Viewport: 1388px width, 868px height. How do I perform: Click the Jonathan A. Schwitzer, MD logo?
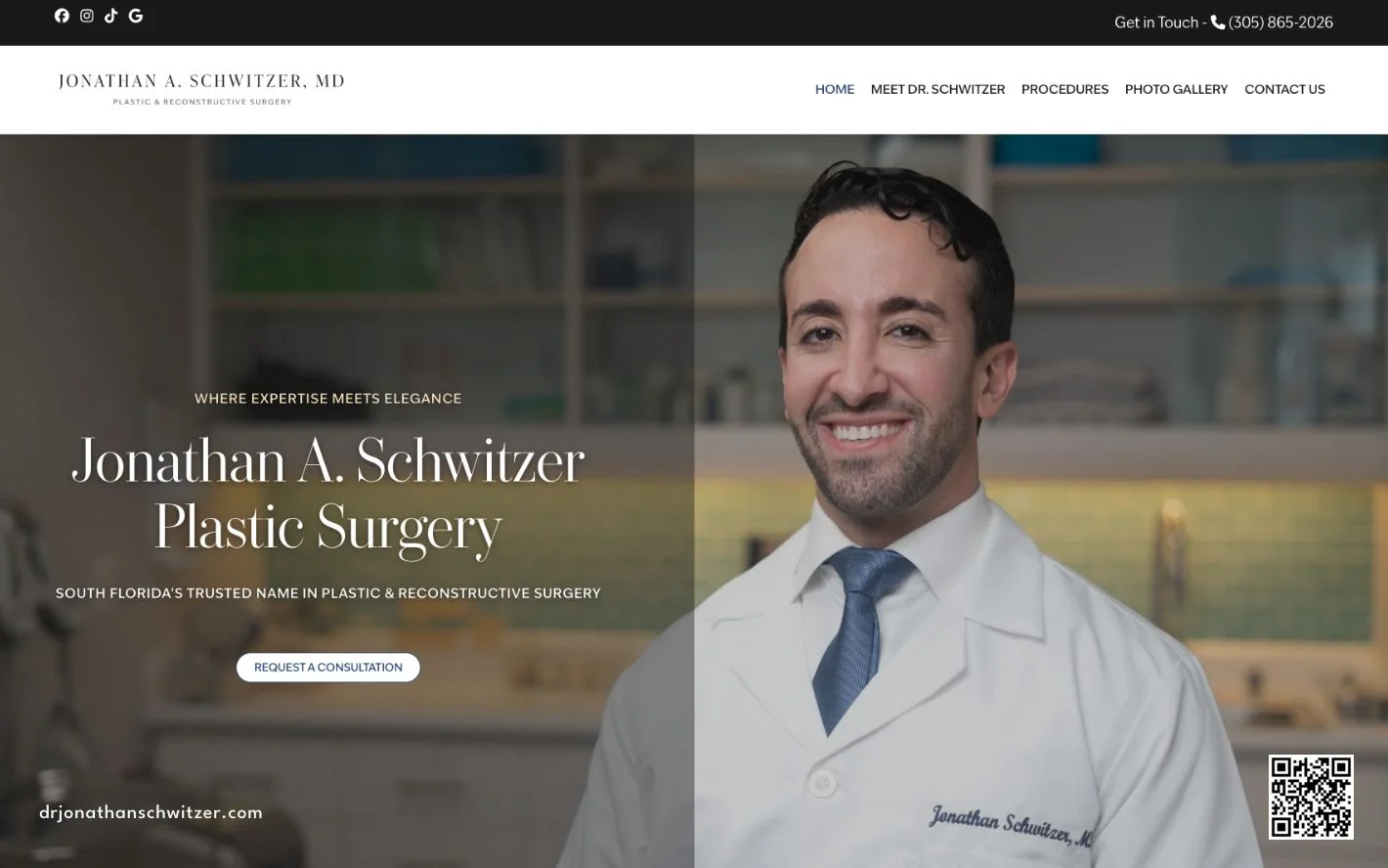[x=201, y=89]
